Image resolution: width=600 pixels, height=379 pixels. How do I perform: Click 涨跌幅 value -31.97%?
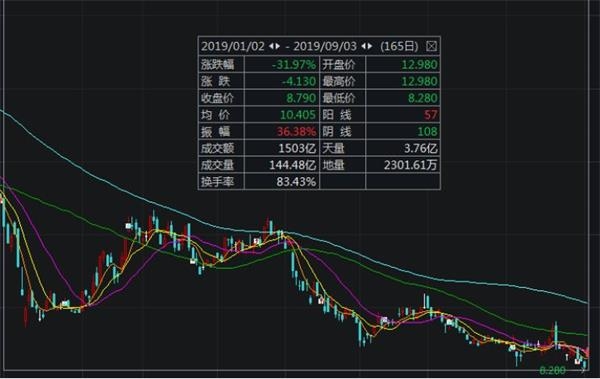point(293,64)
